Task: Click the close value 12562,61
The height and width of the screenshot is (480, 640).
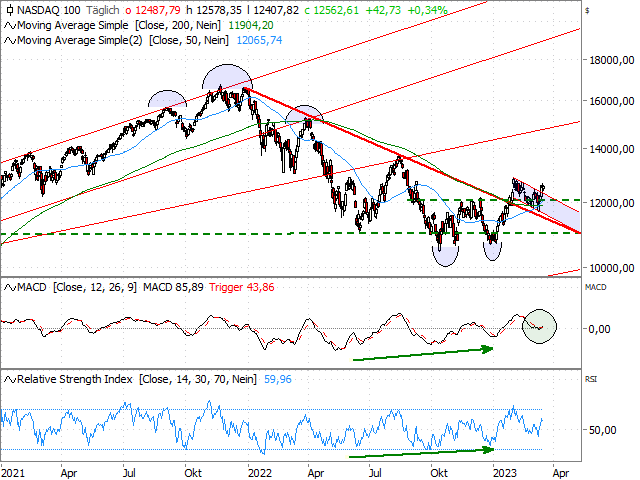Action: click(x=336, y=10)
